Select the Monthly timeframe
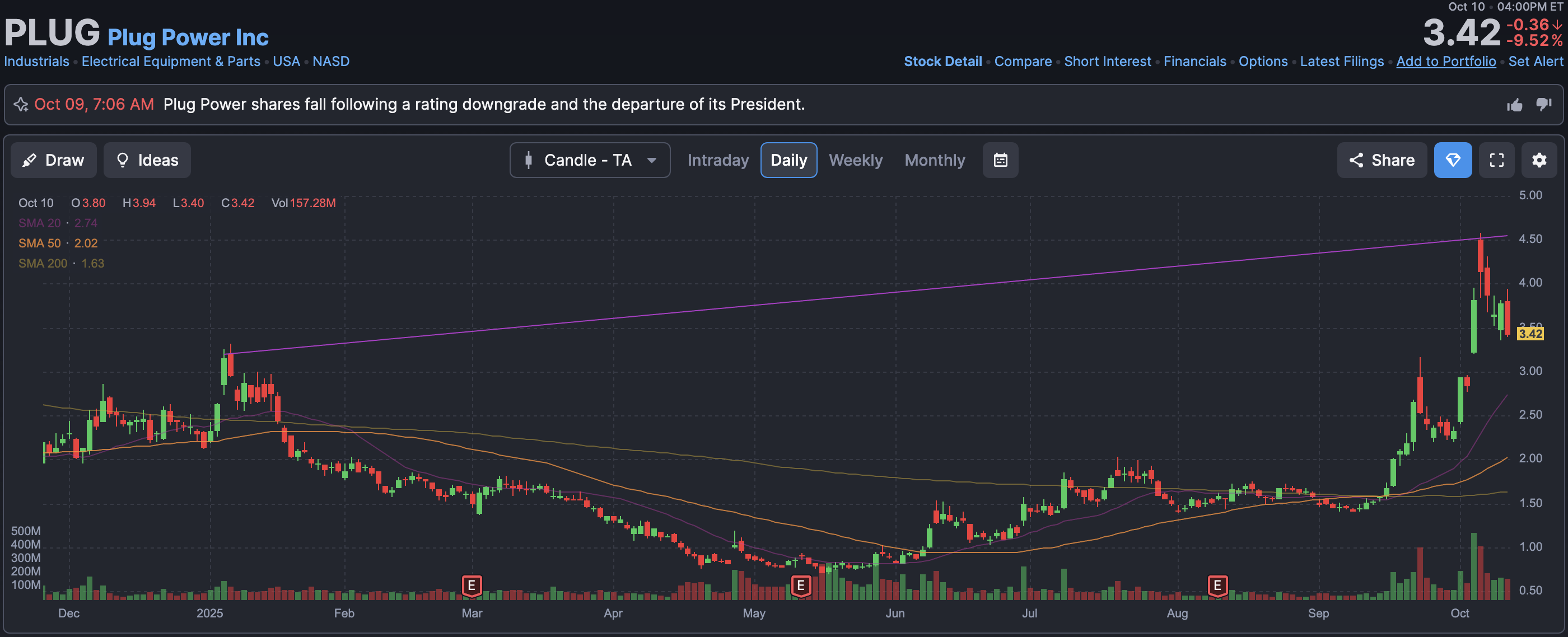1568x637 pixels. click(x=934, y=160)
